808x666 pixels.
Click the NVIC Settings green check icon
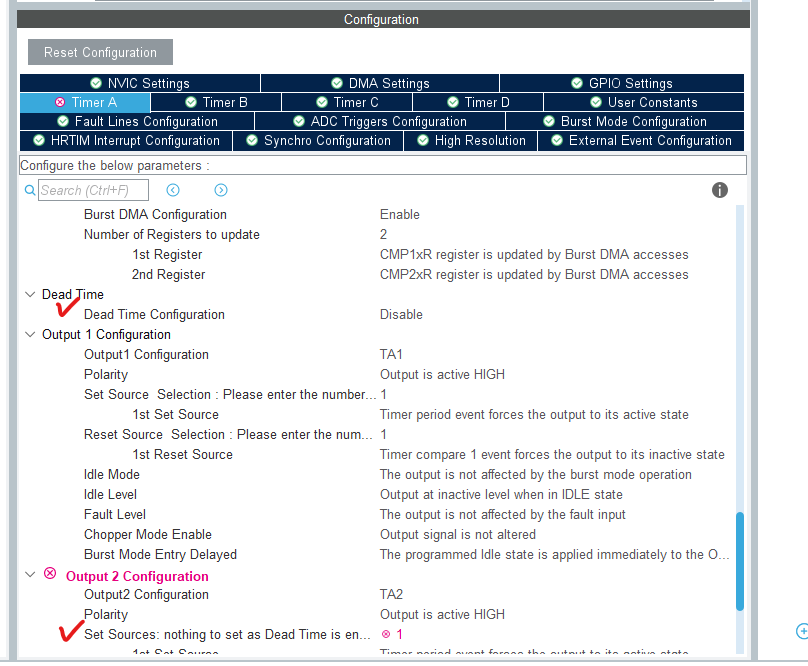pyautogui.click(x=96, y=83)
